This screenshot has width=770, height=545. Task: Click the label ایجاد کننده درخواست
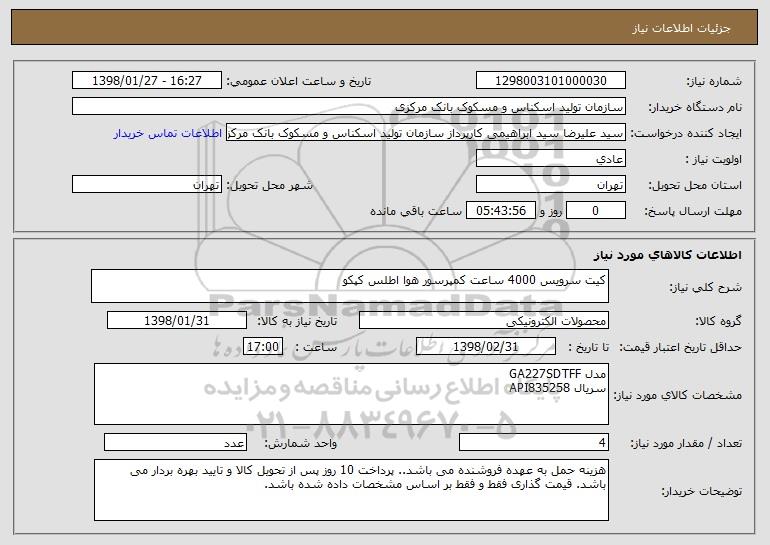click(x=686, y=133)
